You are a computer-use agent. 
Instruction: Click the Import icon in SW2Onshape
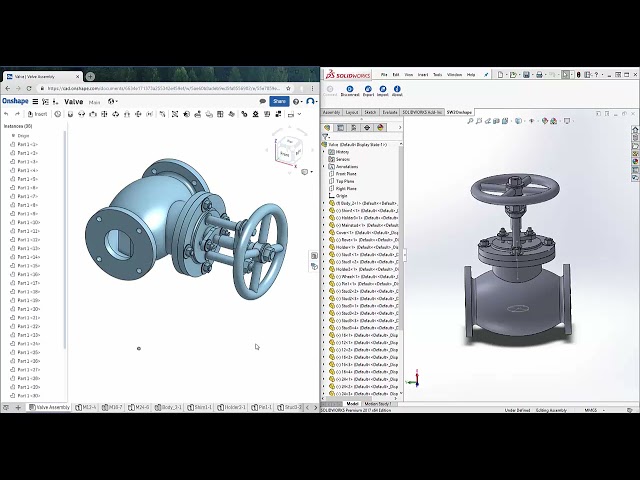(382, 91)
